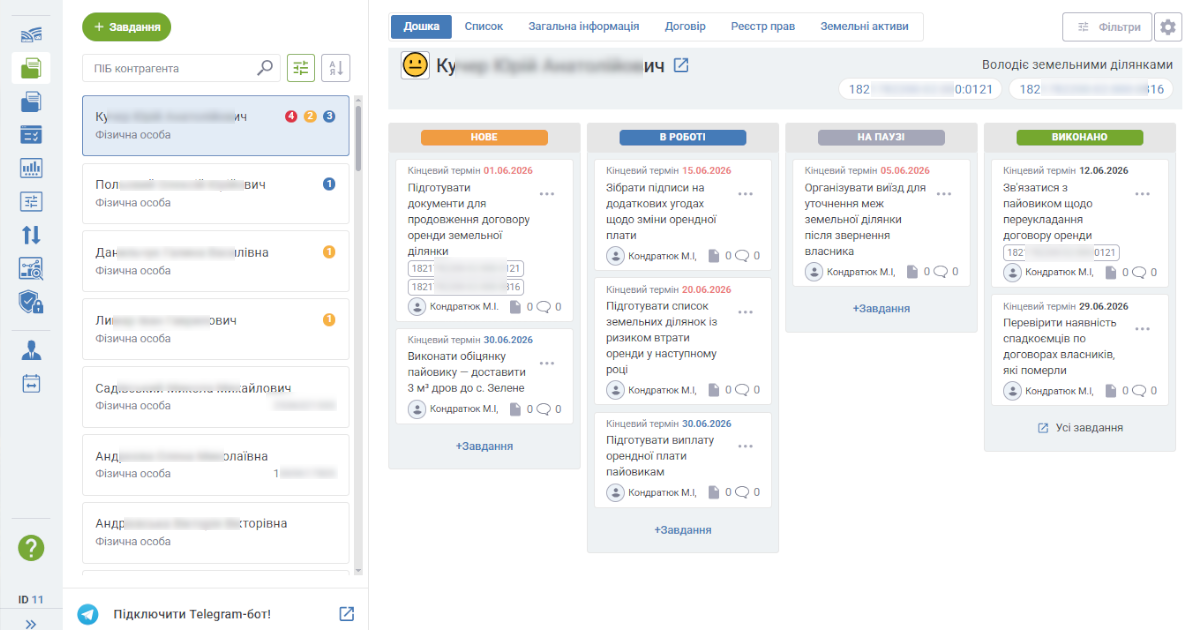Open the Фільтри button
Image resolution: width=1200 pixels, height=630 pixels.
(x=1106, y=27)
